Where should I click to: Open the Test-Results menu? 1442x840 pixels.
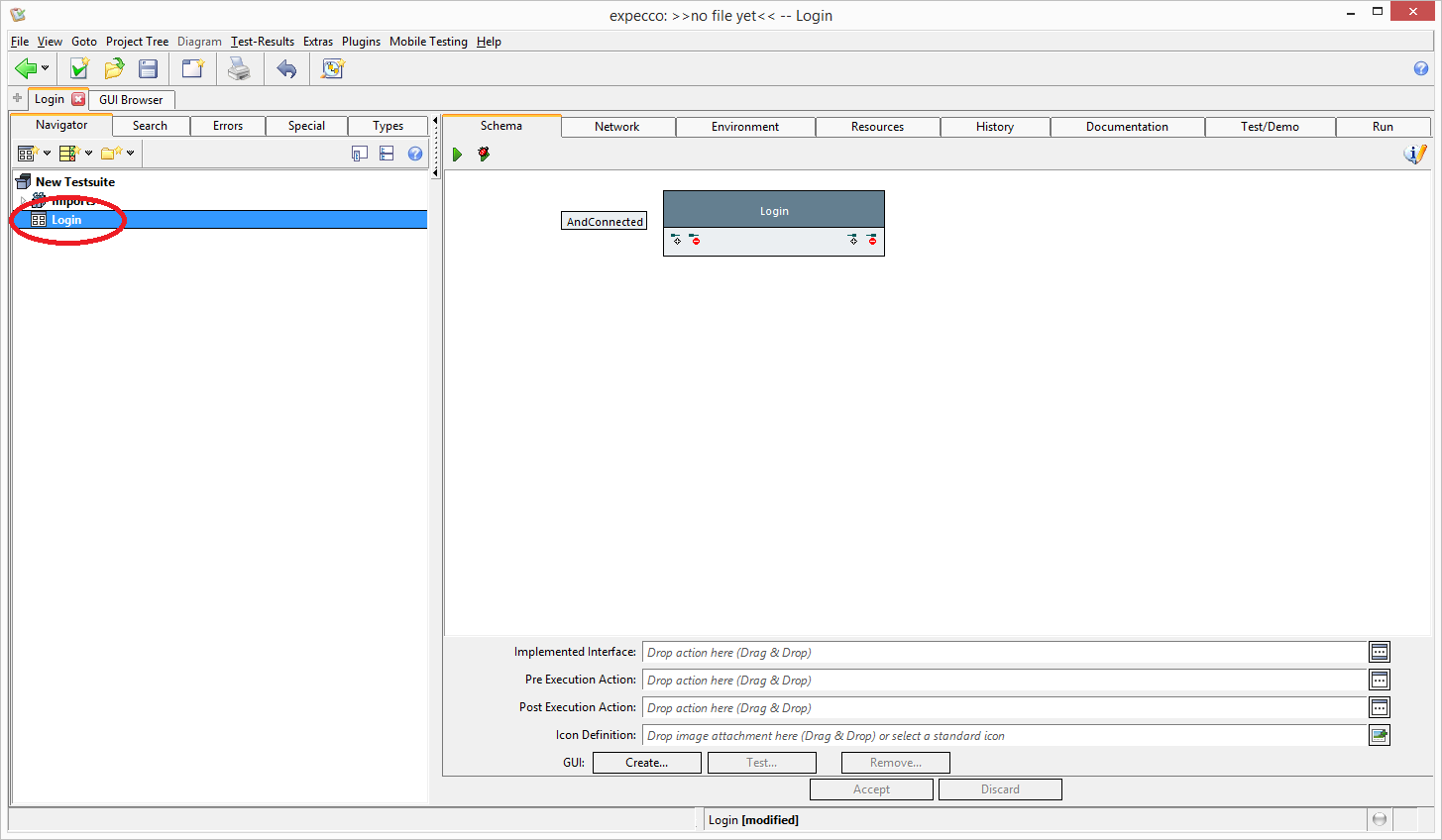263,42
